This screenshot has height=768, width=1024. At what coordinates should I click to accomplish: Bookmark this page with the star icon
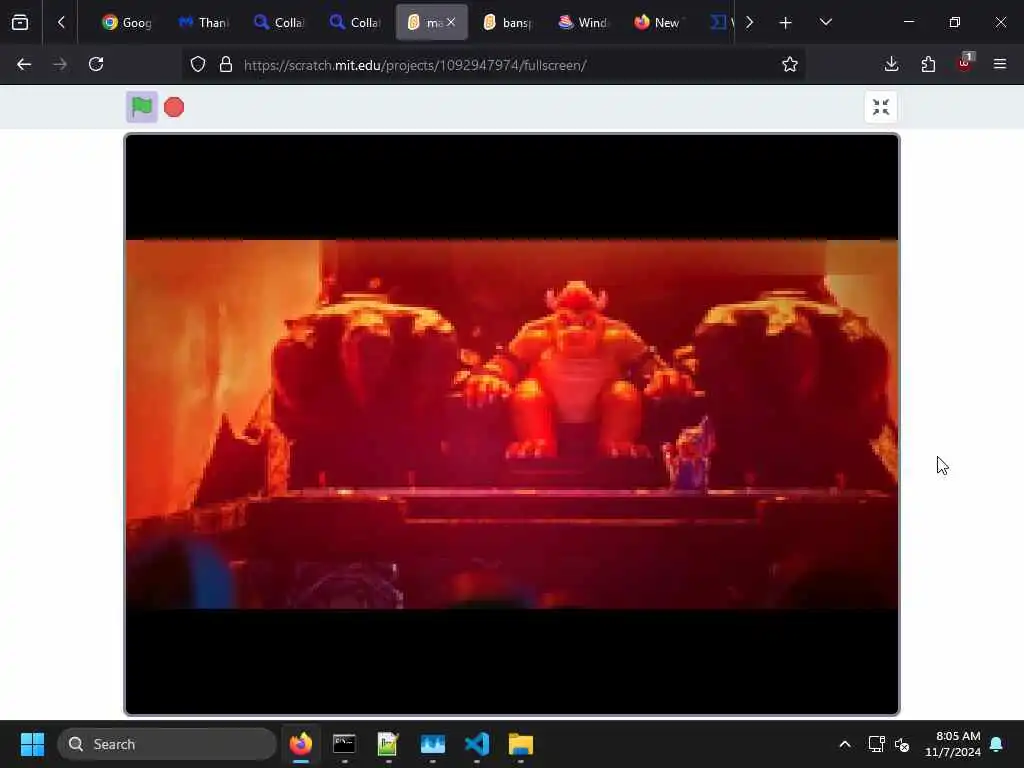(790, 64)
